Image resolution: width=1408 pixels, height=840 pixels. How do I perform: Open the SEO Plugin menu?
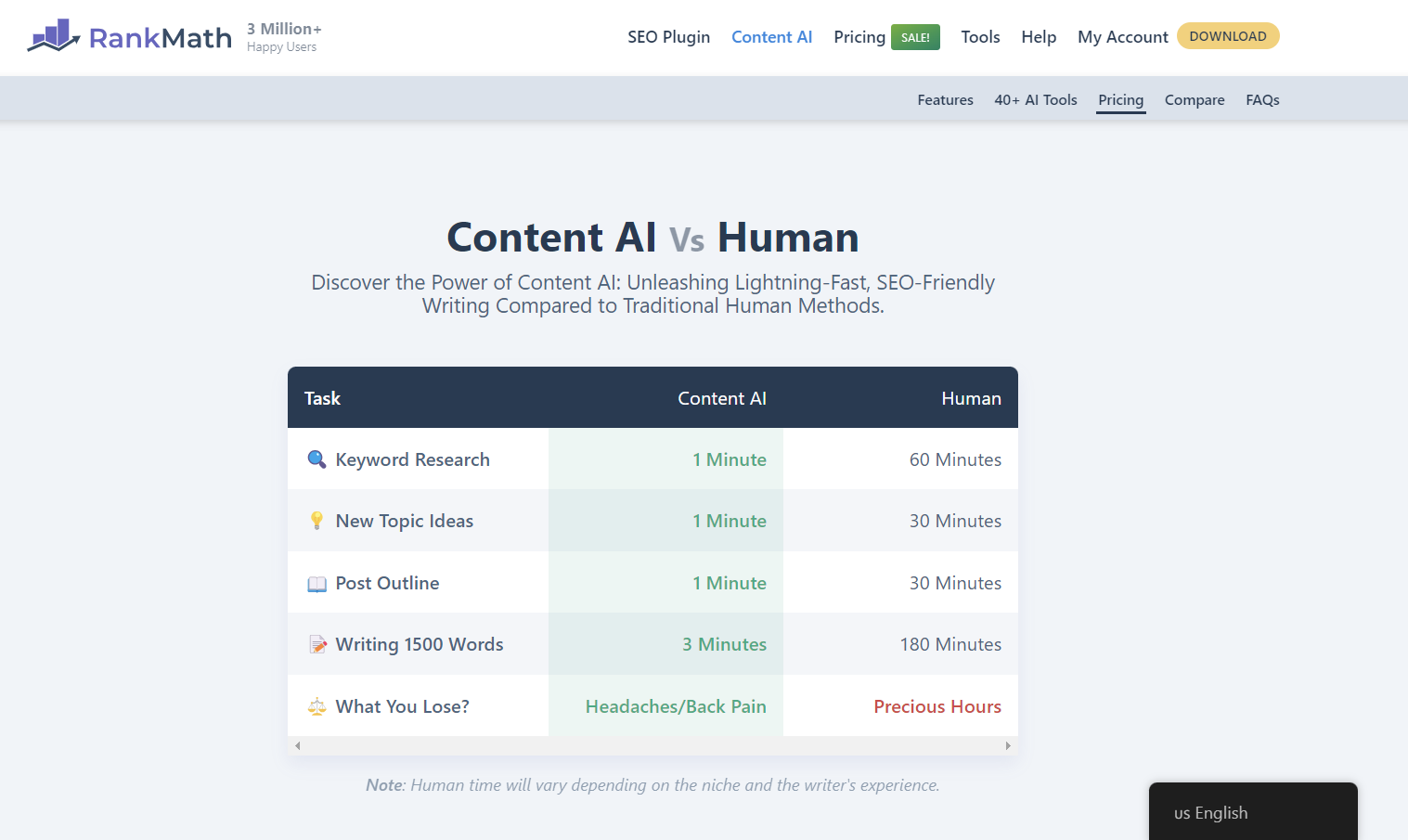[x=668, y=37]
